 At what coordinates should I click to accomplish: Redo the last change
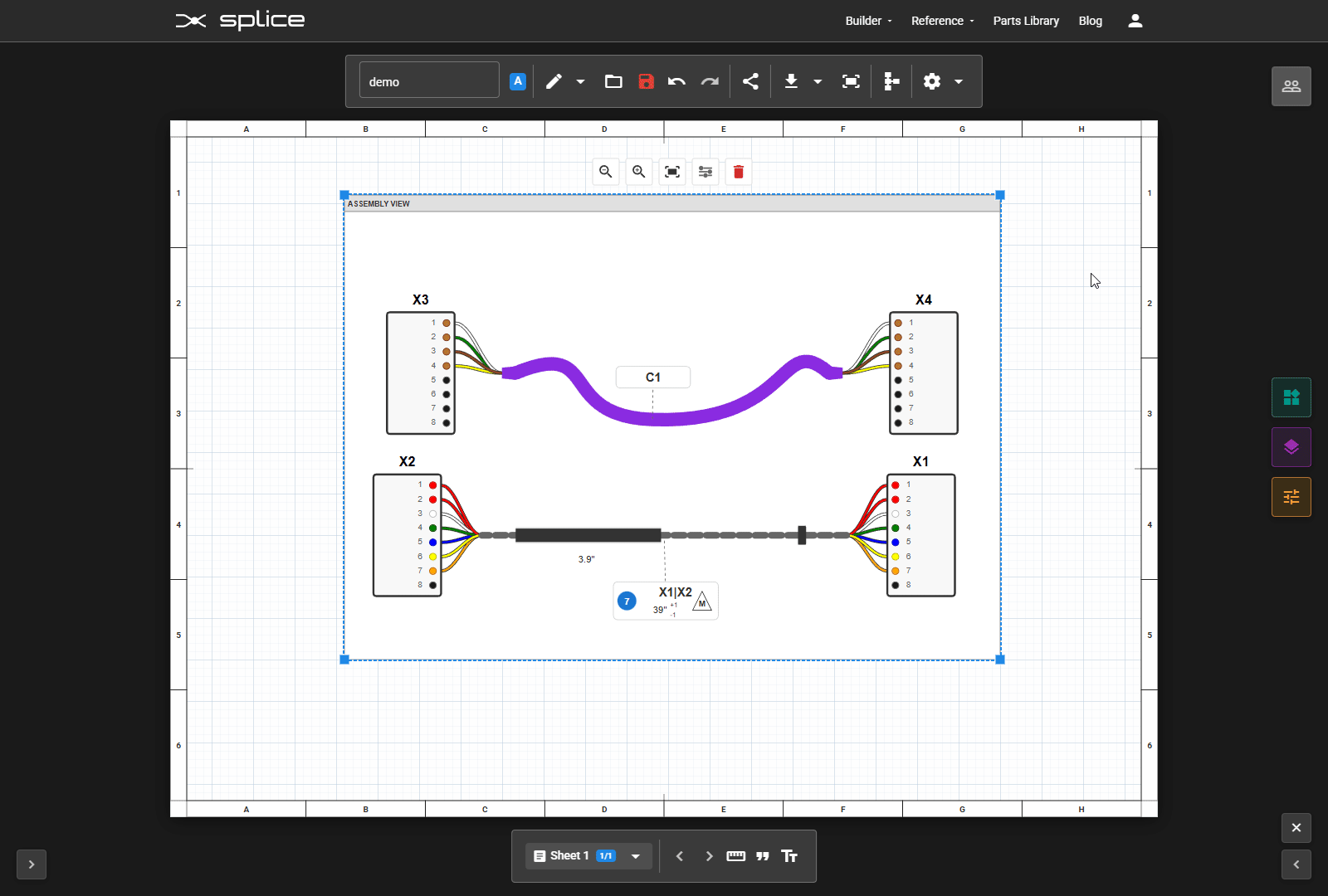(710, 81)
